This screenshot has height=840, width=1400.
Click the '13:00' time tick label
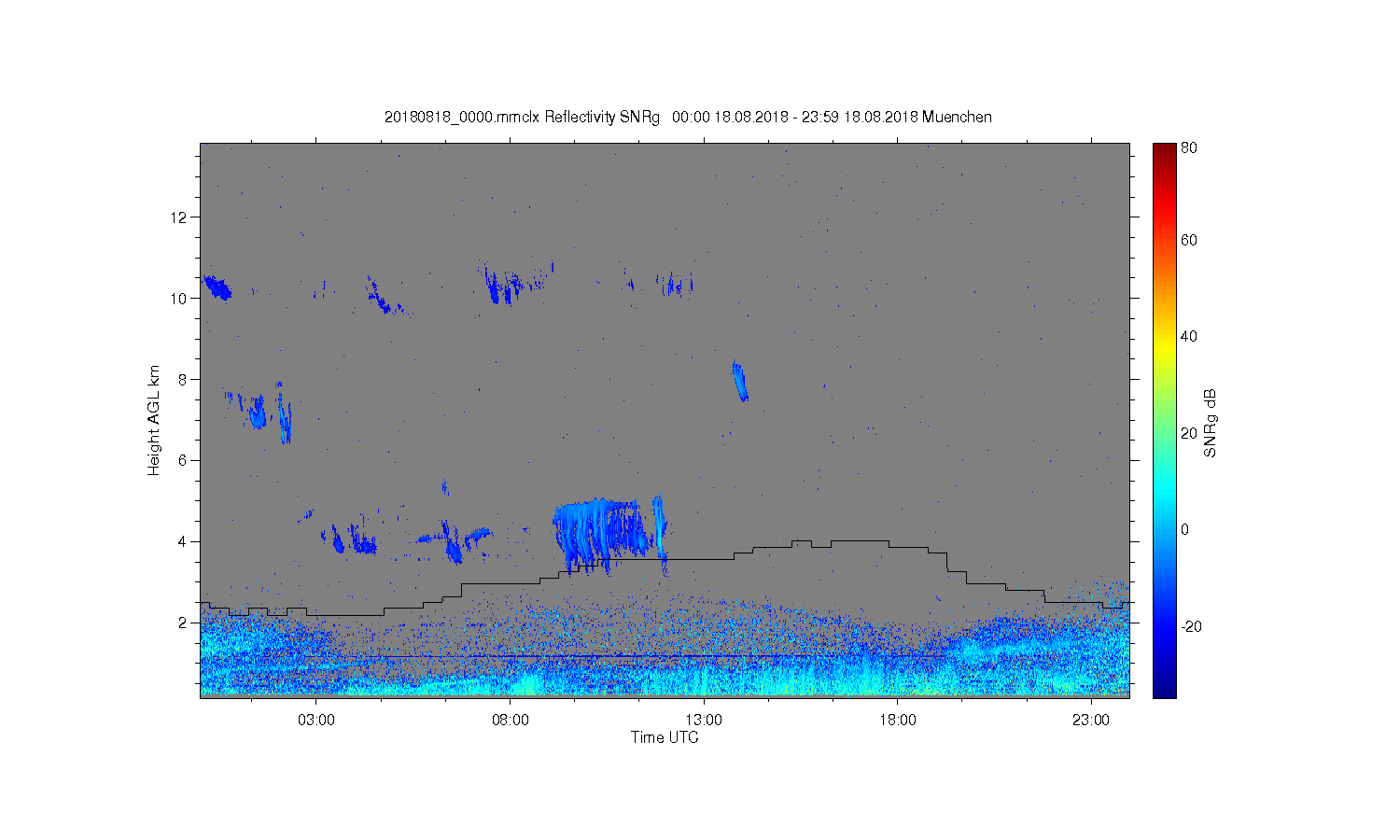pyautogui.click(x=704, y=721)
